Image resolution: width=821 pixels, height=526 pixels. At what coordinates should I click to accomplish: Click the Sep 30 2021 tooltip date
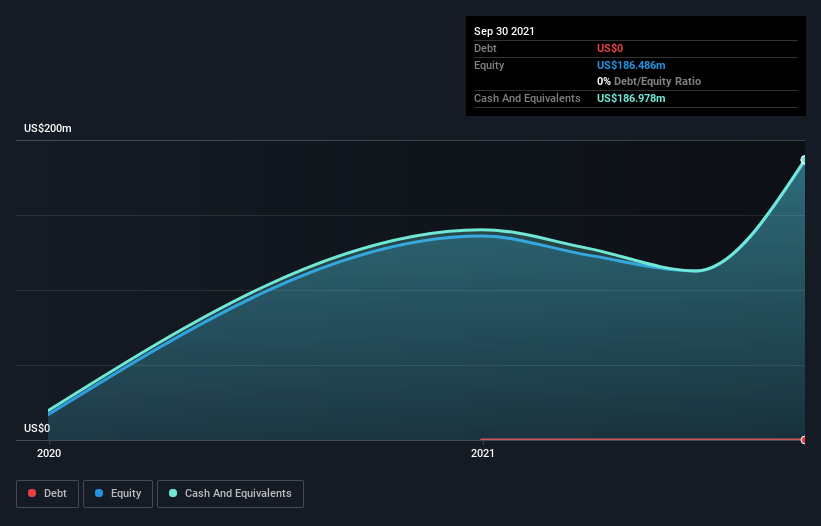pos(504,31)
